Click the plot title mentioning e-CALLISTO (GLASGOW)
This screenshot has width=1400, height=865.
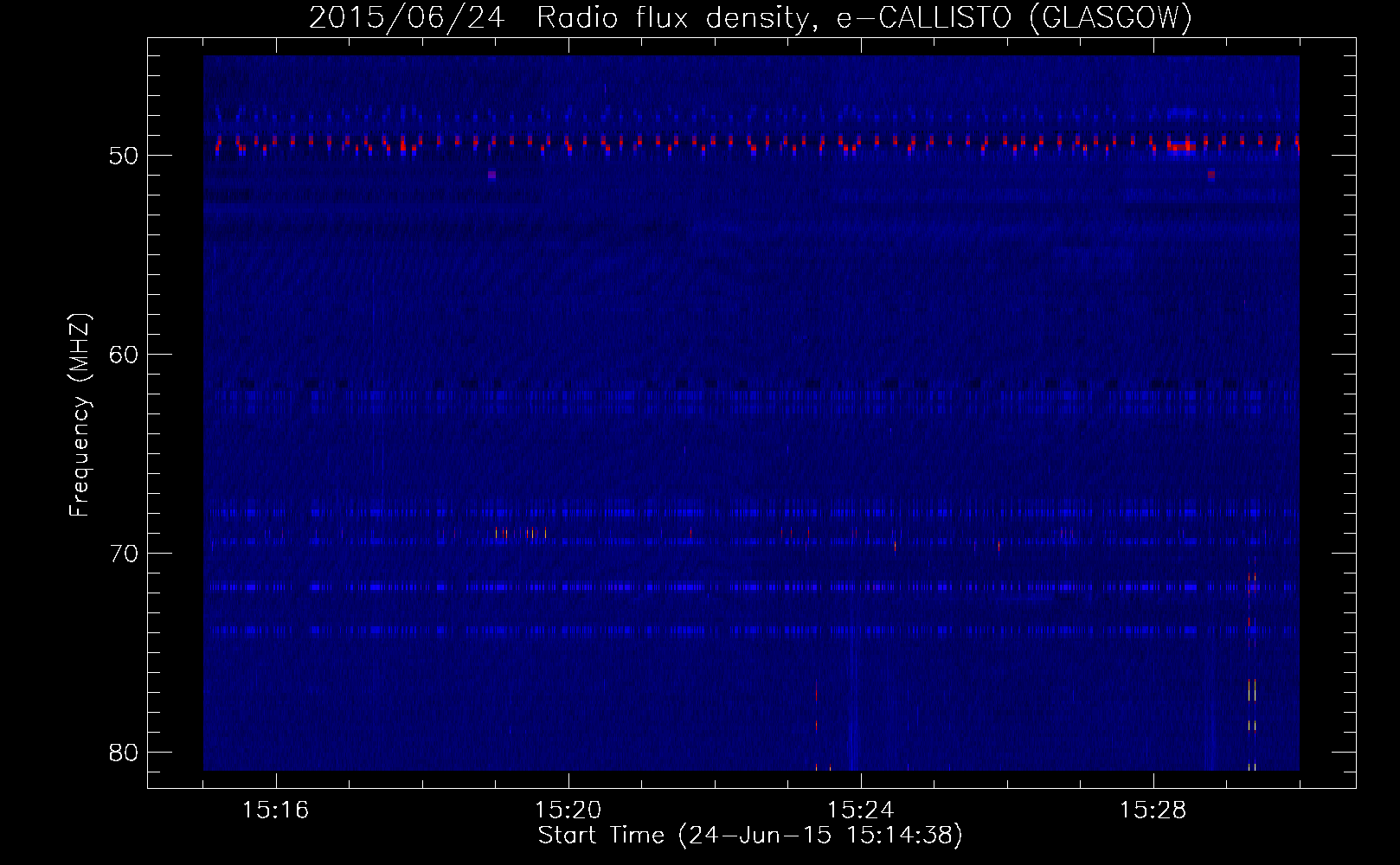(750, 17)
